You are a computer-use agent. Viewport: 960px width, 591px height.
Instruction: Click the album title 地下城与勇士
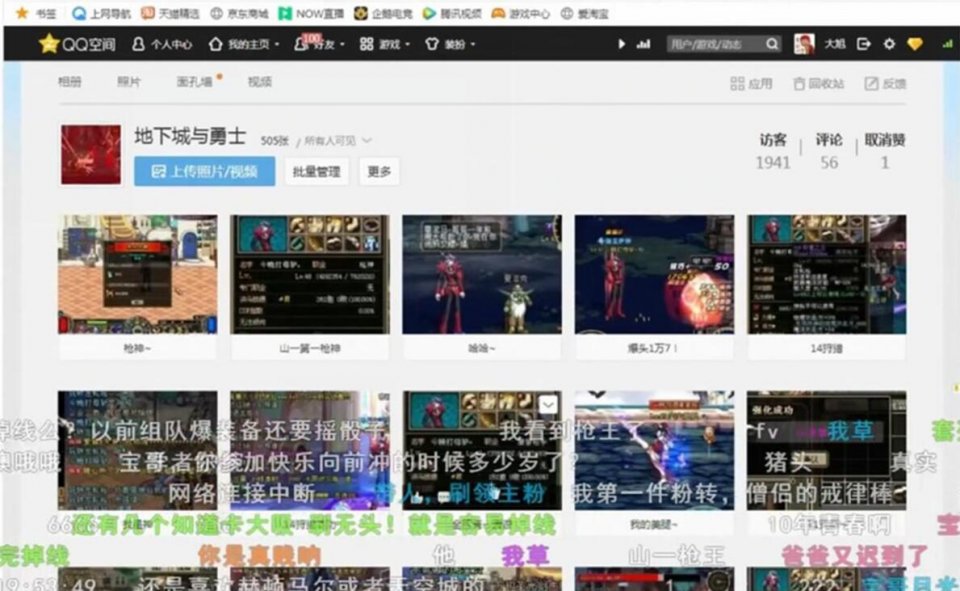(190, 136)
